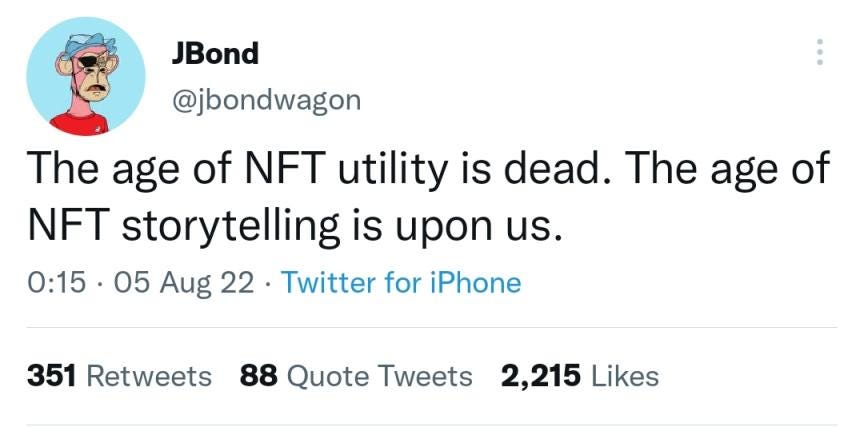
Task: Select the sentence 'The age of NFT utility is dead'
Action: [319, 169]
